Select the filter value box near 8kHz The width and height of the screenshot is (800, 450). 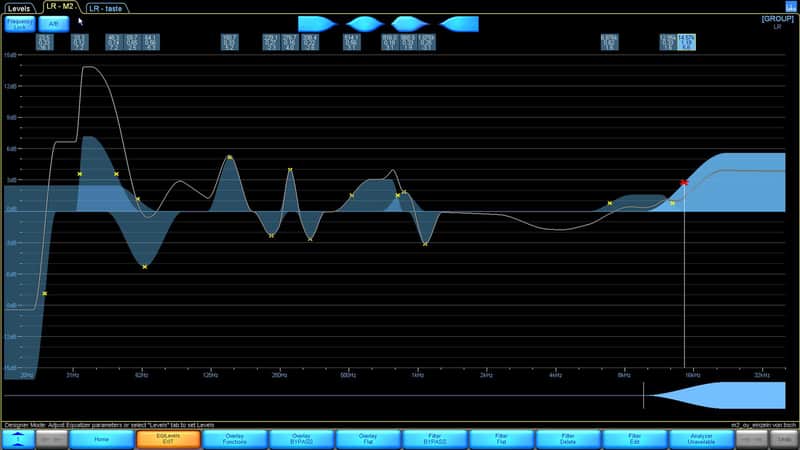click(x=609, y=42)
